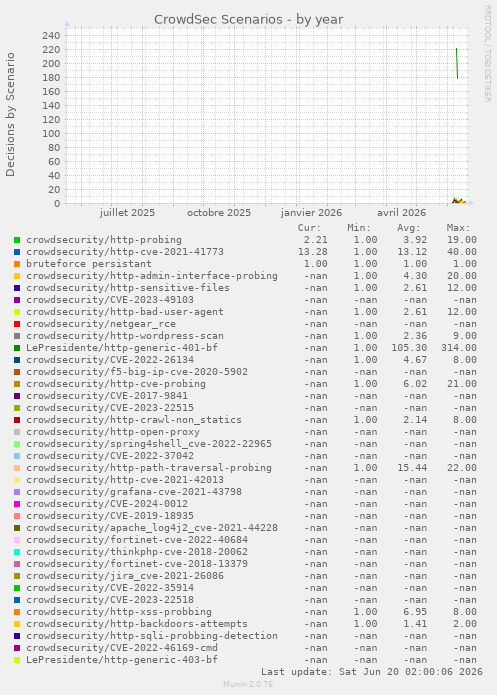Screen dimensions: 497x695
Task: Click the crowdsecurity/CVE-2023-22518 label
Action: point(110,600)
